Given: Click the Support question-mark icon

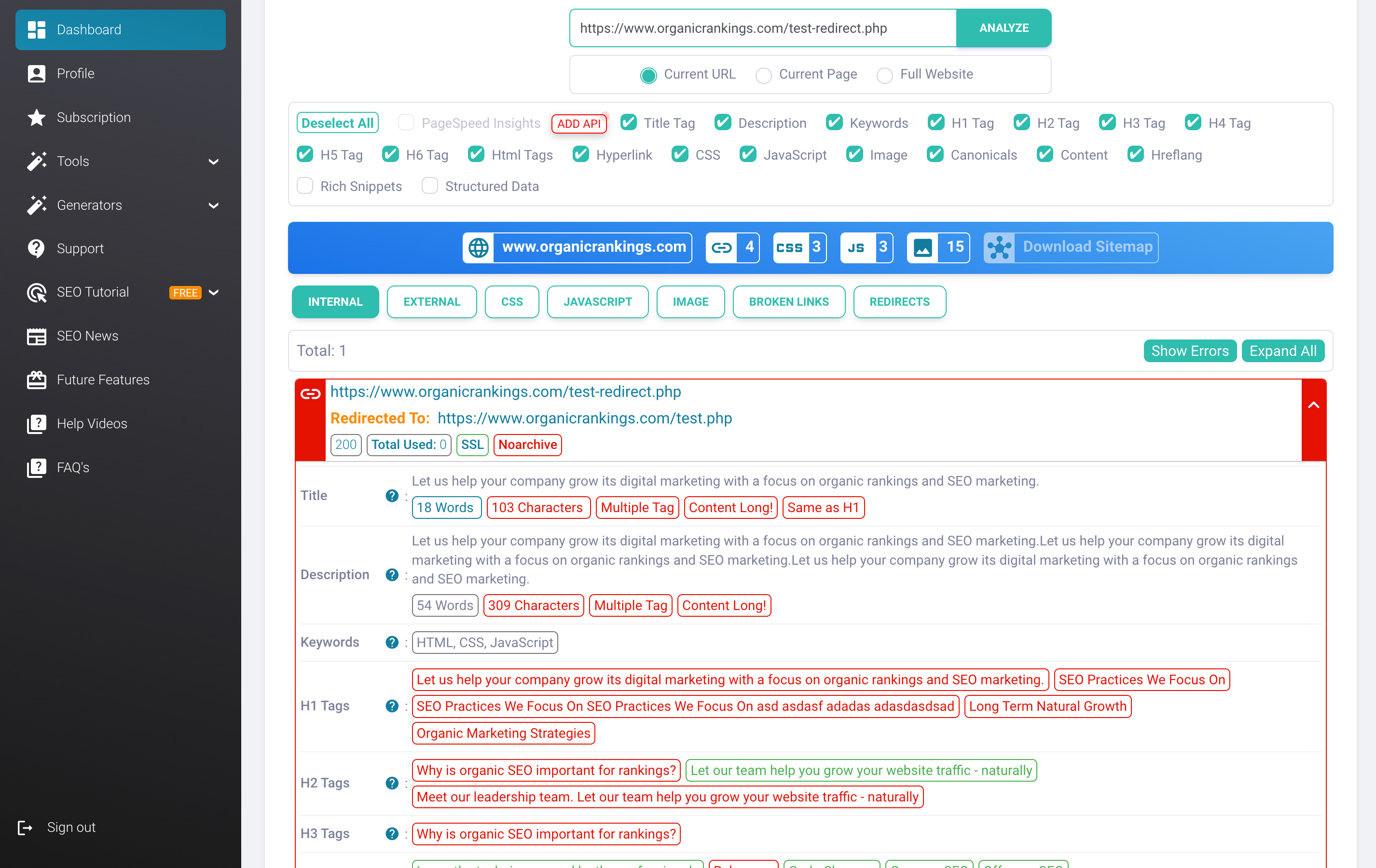Looking at the screenshot, I should coord(37,248).
